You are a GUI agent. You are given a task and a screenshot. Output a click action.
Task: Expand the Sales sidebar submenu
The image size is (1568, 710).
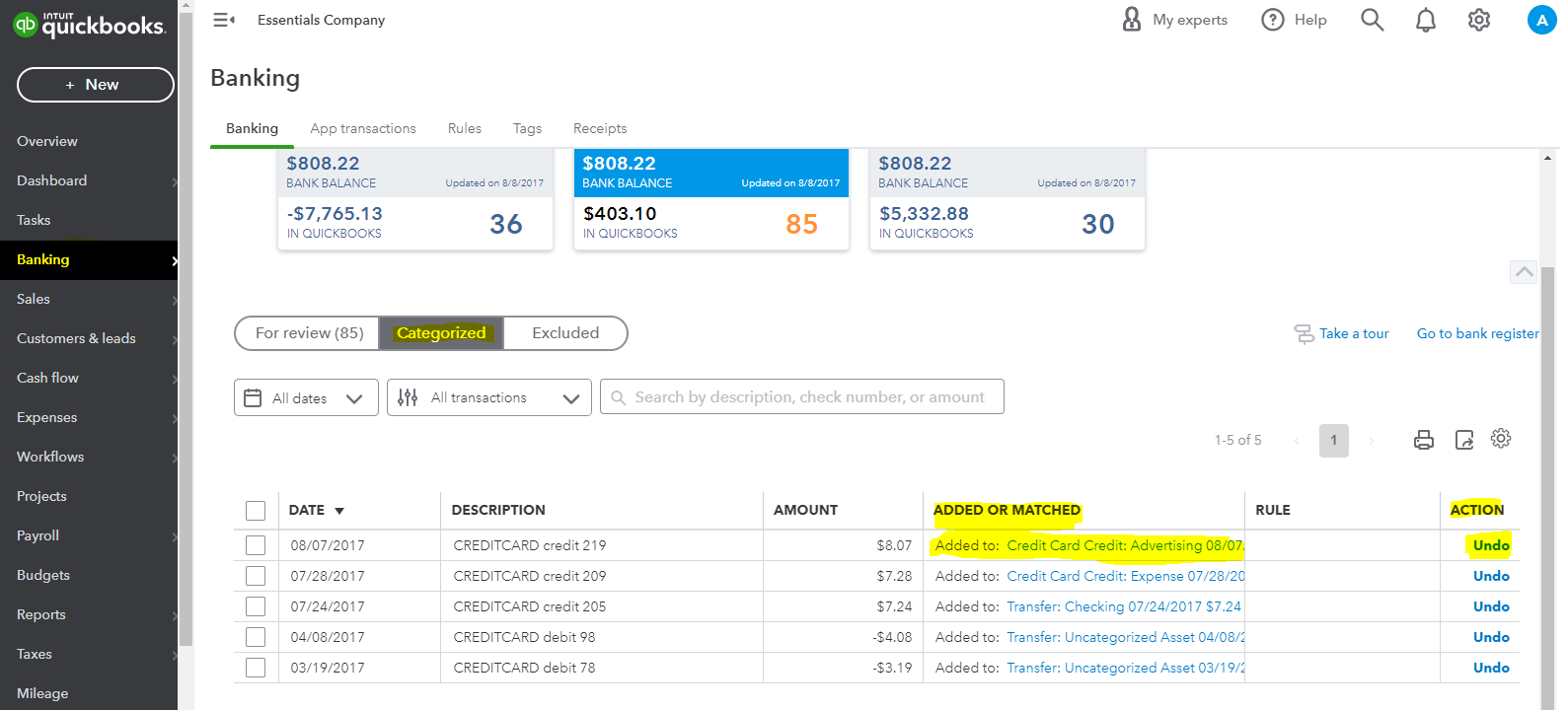coord(175,300)
